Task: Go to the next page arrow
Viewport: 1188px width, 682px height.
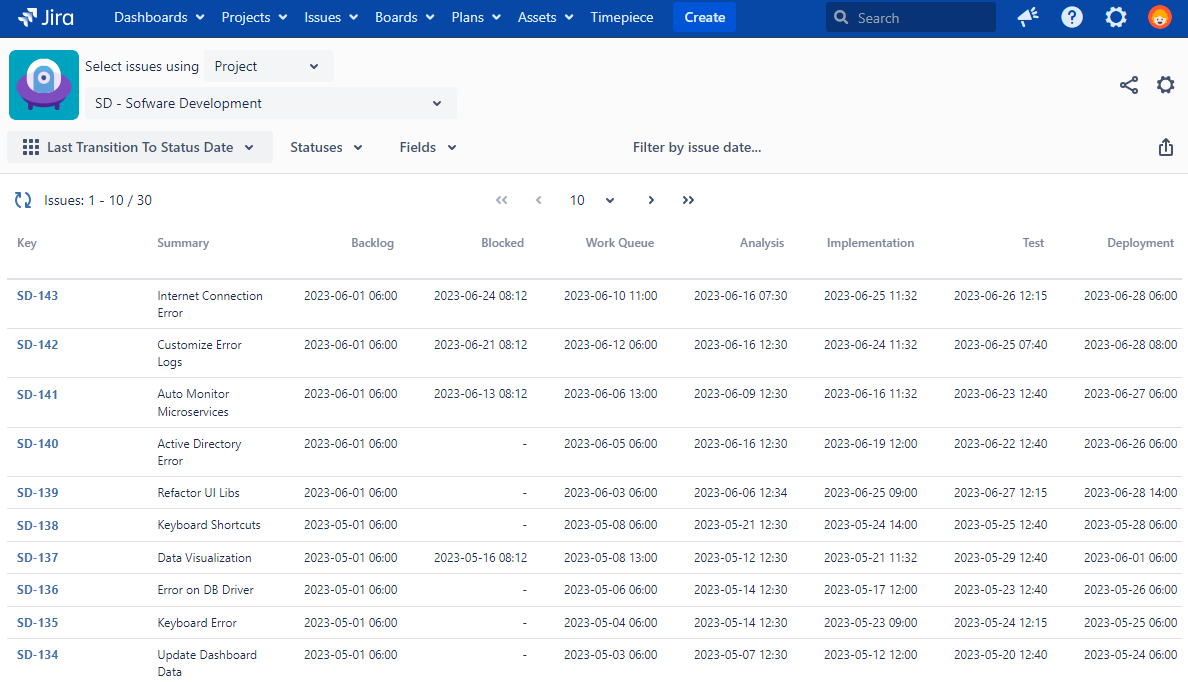Action: (651, 200)
